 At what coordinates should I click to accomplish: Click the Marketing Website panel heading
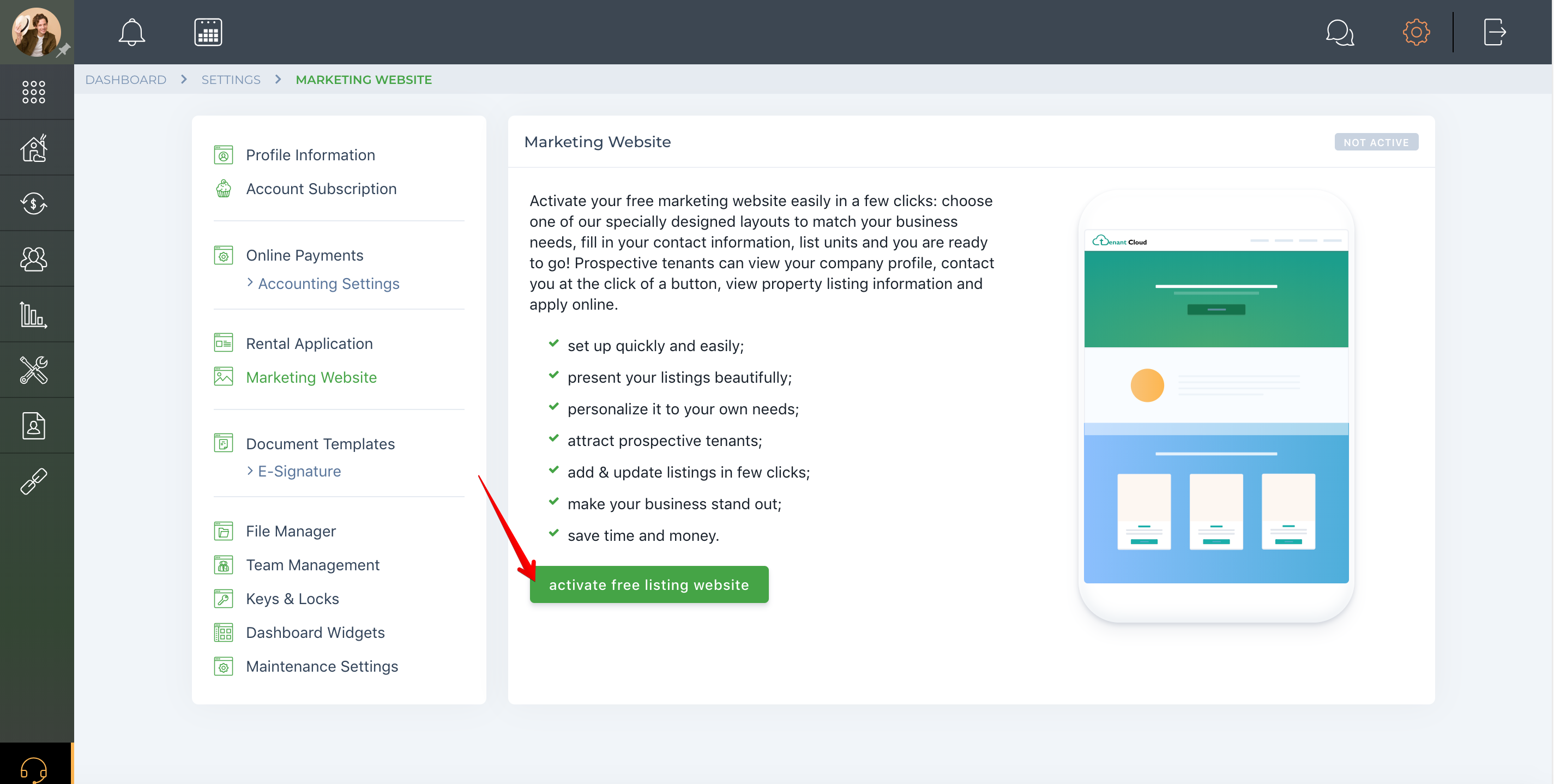click(x=597, y=142)
